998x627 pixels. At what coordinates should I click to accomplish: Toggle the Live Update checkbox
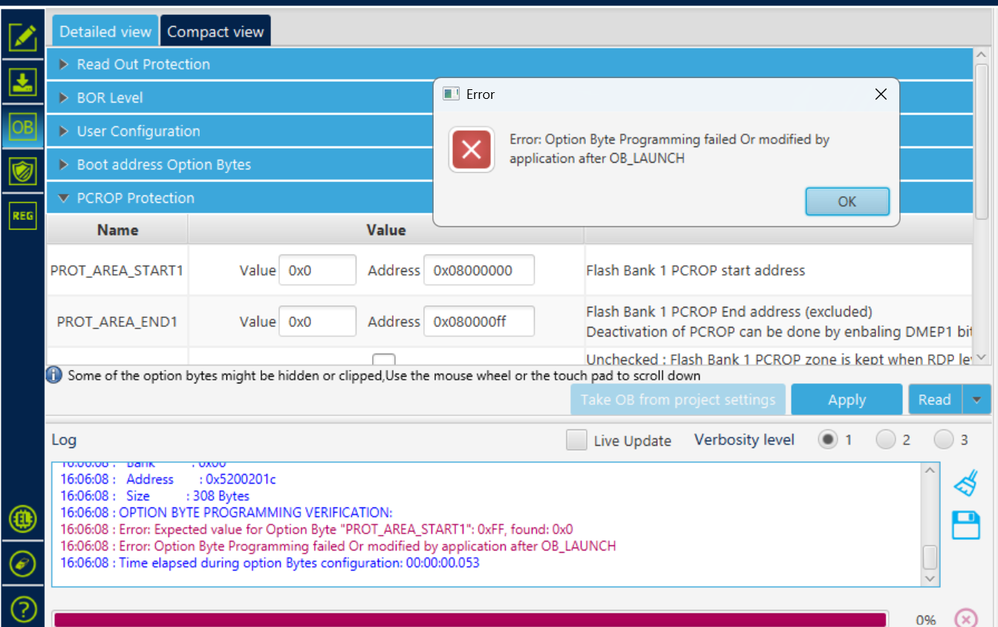577,440
